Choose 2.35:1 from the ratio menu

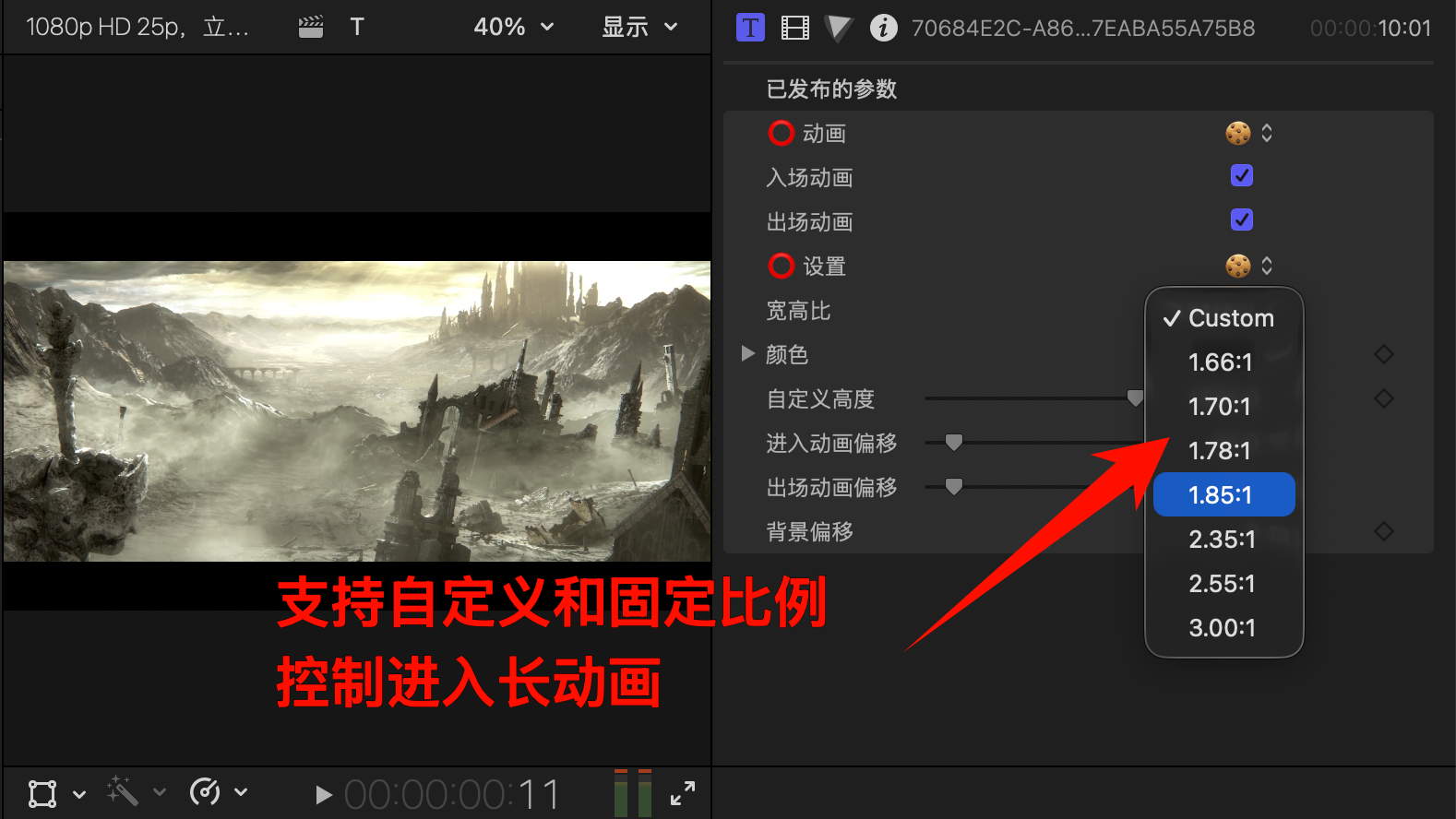pos(1223,540)
